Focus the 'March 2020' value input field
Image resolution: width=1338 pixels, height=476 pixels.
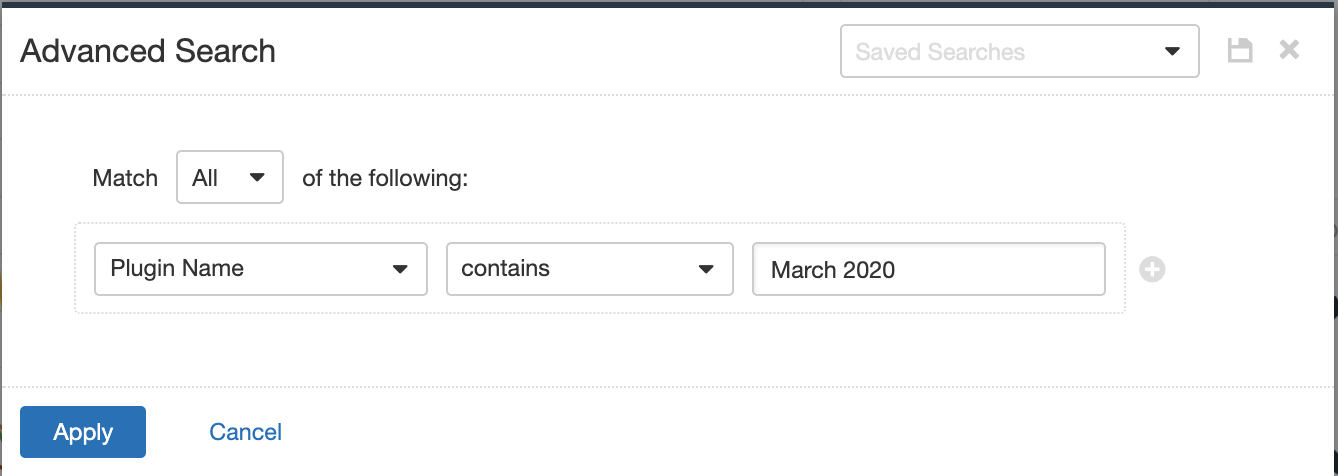tap(929, 269)
